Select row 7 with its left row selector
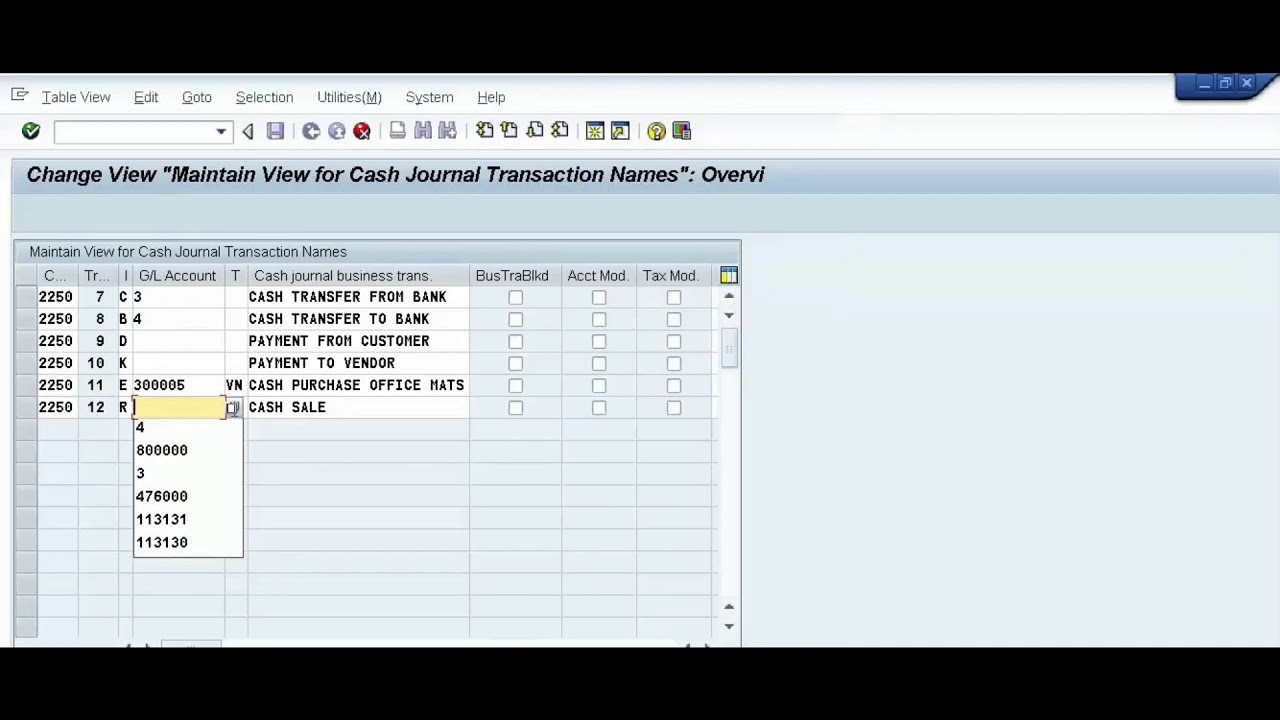The width and height of the screenshot is (1280, 720). point(26,298)
